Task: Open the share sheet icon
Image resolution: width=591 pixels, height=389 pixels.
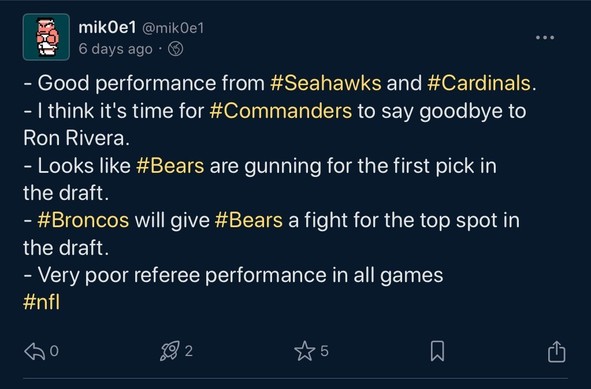Action: [556, 351]
